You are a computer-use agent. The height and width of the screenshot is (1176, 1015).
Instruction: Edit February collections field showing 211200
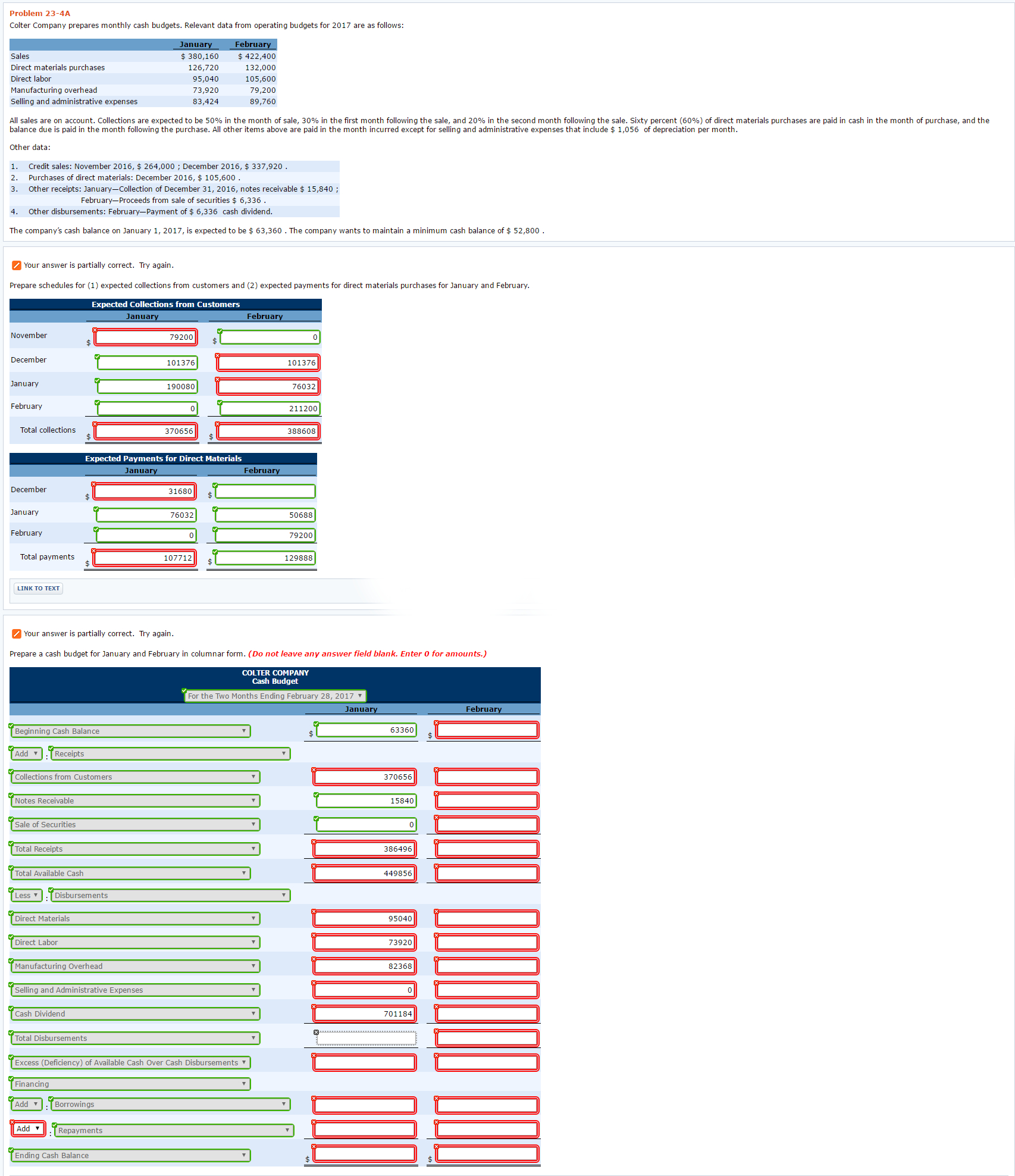[x=270, y=408]
